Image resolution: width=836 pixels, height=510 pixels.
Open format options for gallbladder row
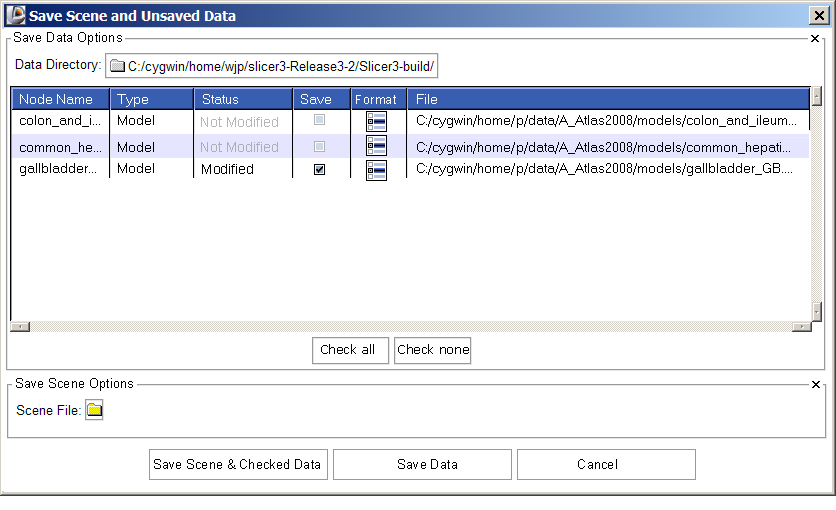[376, 170]
